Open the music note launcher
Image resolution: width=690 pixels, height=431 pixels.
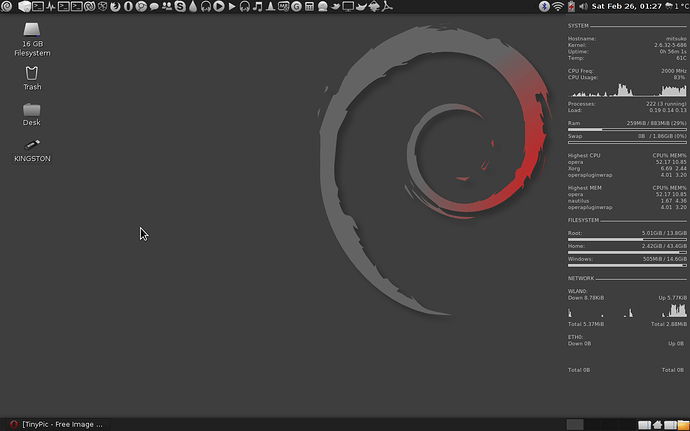point(258,6)
